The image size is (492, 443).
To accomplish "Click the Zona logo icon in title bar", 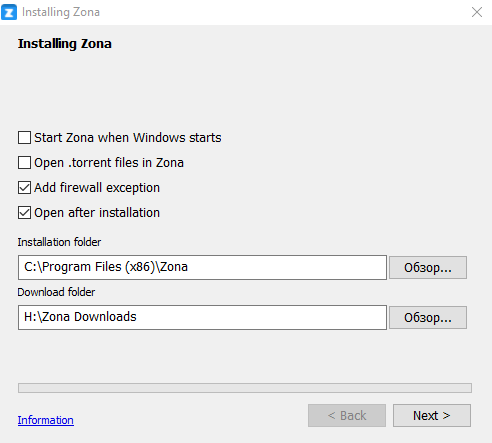I will (x=9, y=12).
